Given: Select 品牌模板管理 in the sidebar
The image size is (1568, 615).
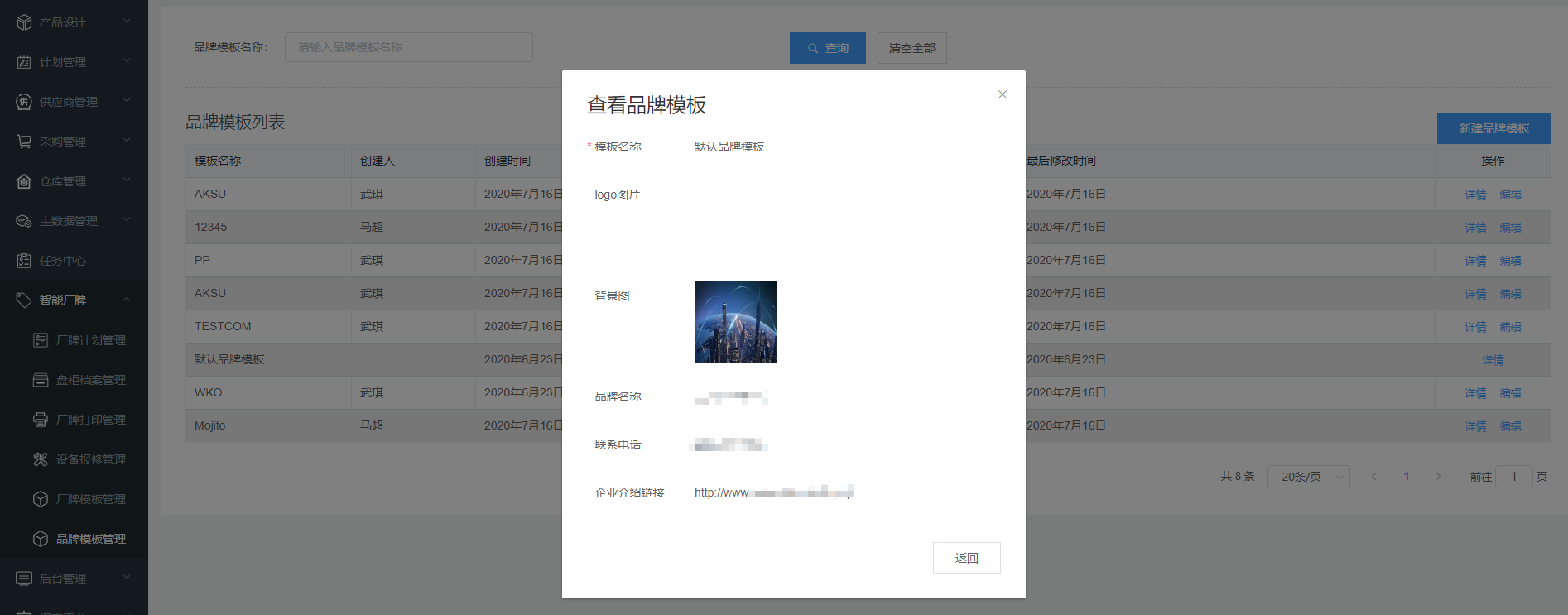Looking at the screenshot, I should click(x=90, y=539).
